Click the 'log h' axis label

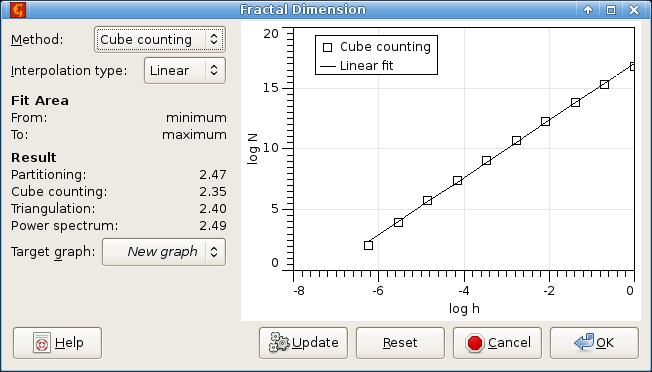coord(464,309)
